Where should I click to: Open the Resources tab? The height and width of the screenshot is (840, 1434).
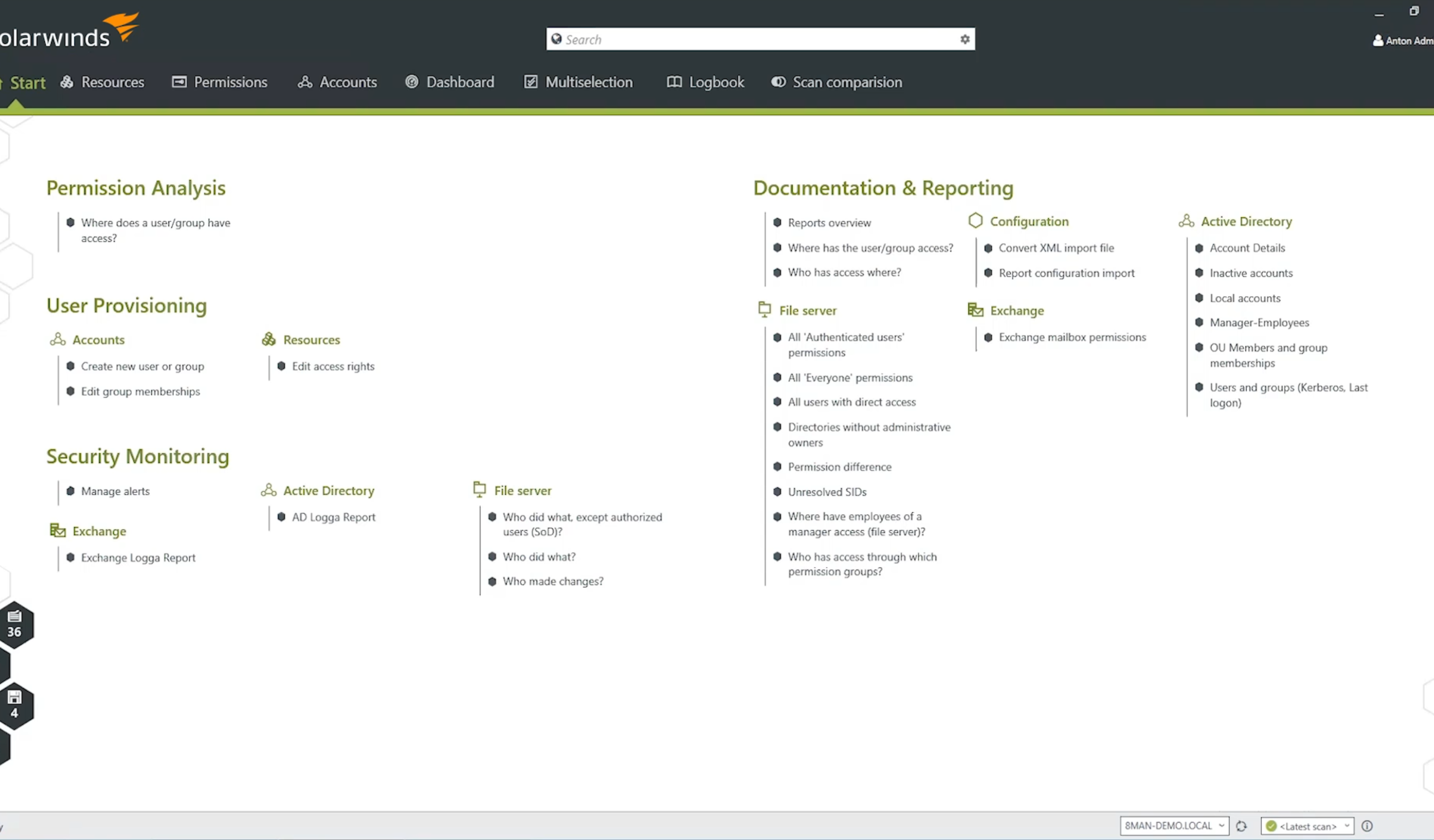click(x=103, y=82)
